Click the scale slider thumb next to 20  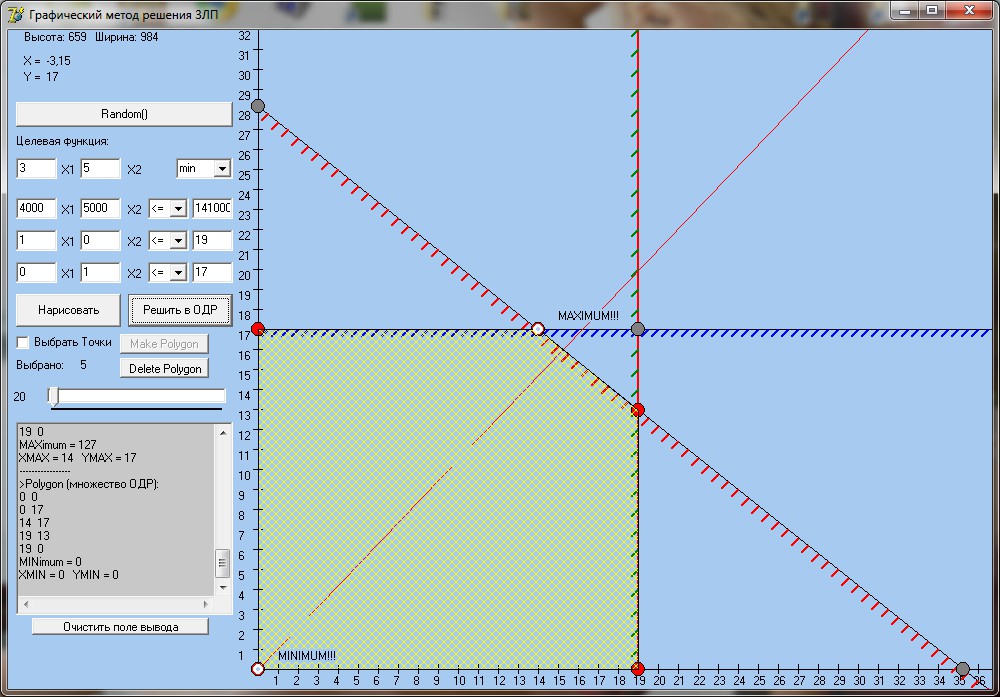tap(53, 397)
